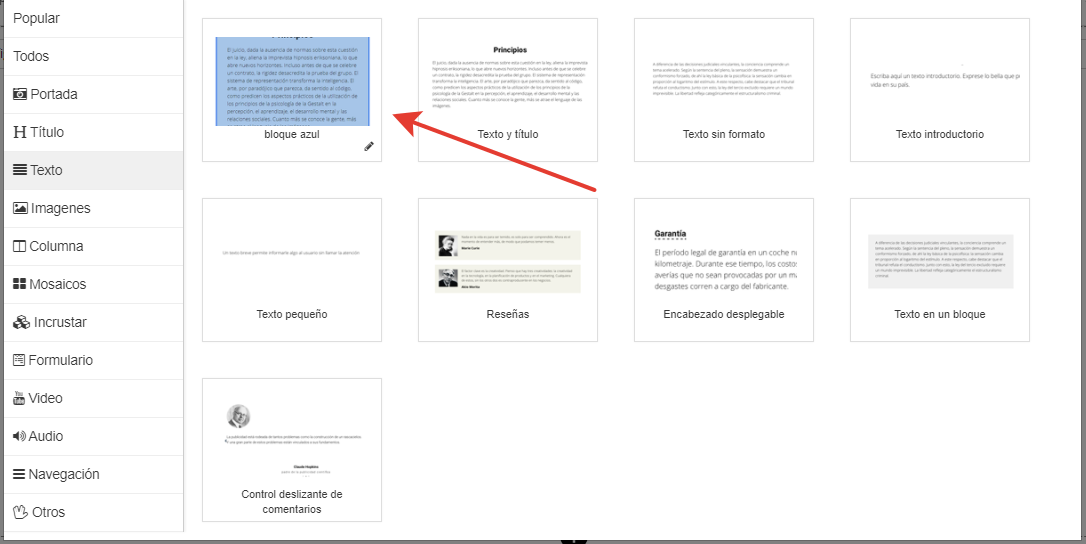Edit the bloque azul block with pencil icon

click(x=369, y=146)
